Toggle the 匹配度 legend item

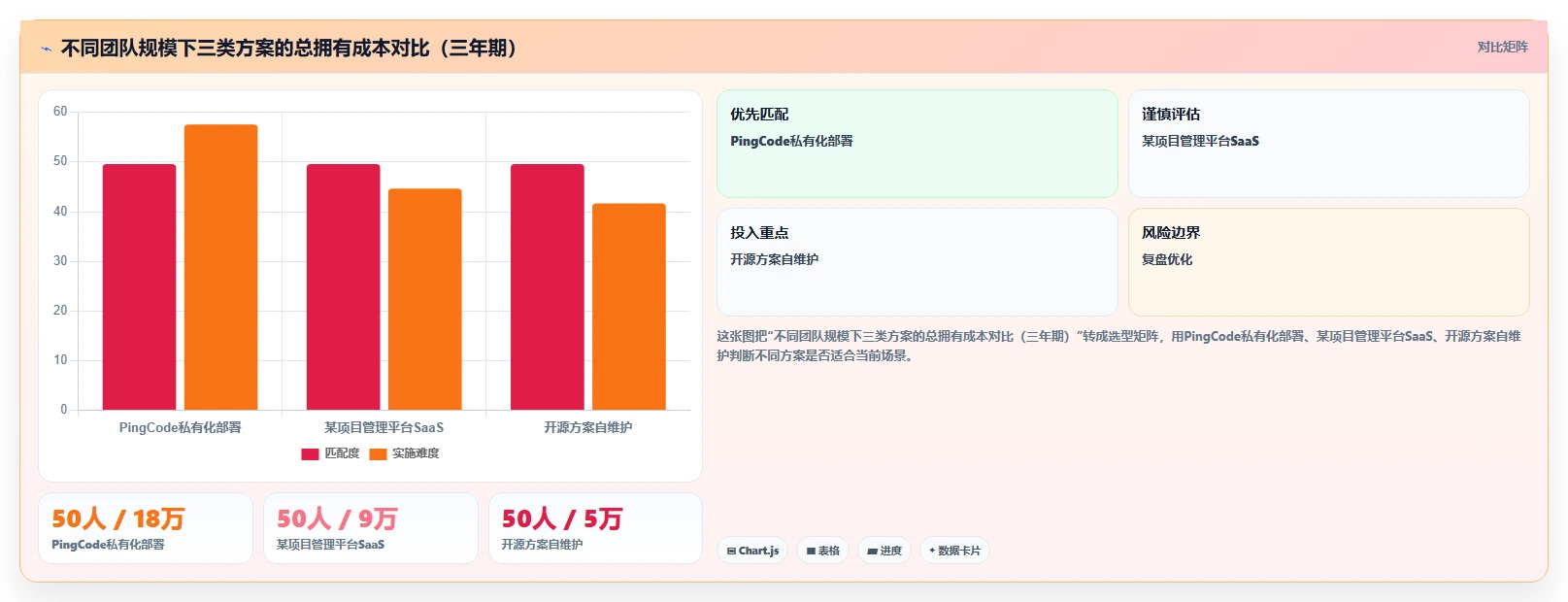(x=330, y=453)
